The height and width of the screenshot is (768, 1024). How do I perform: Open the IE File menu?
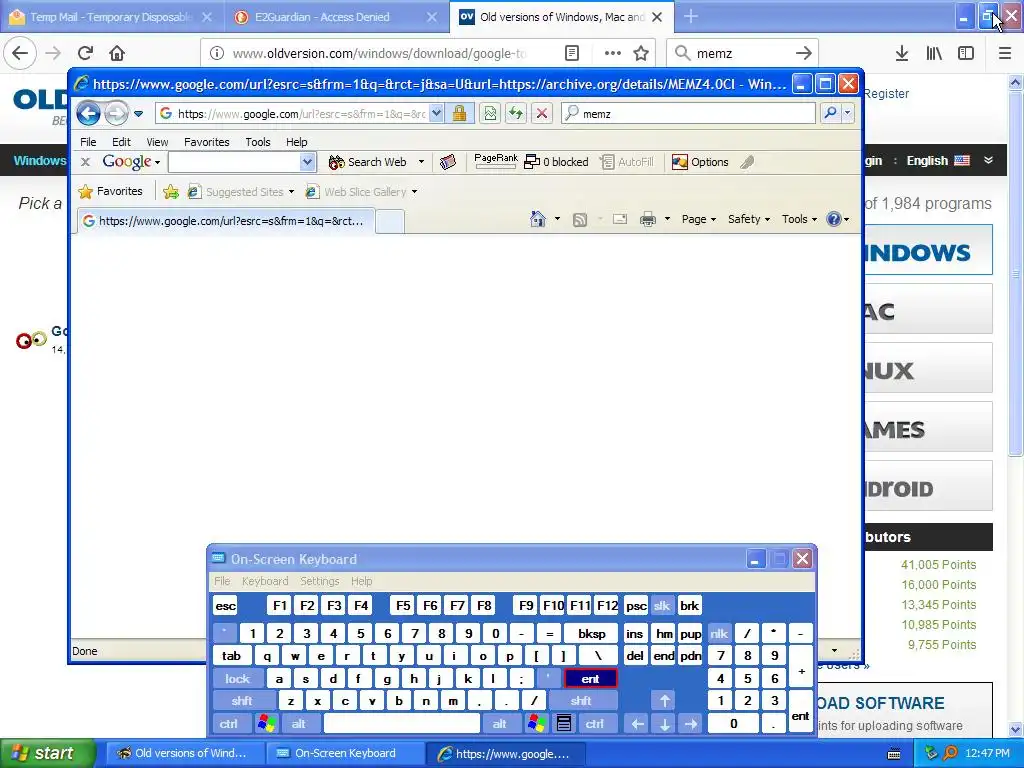tap(88, 142)
